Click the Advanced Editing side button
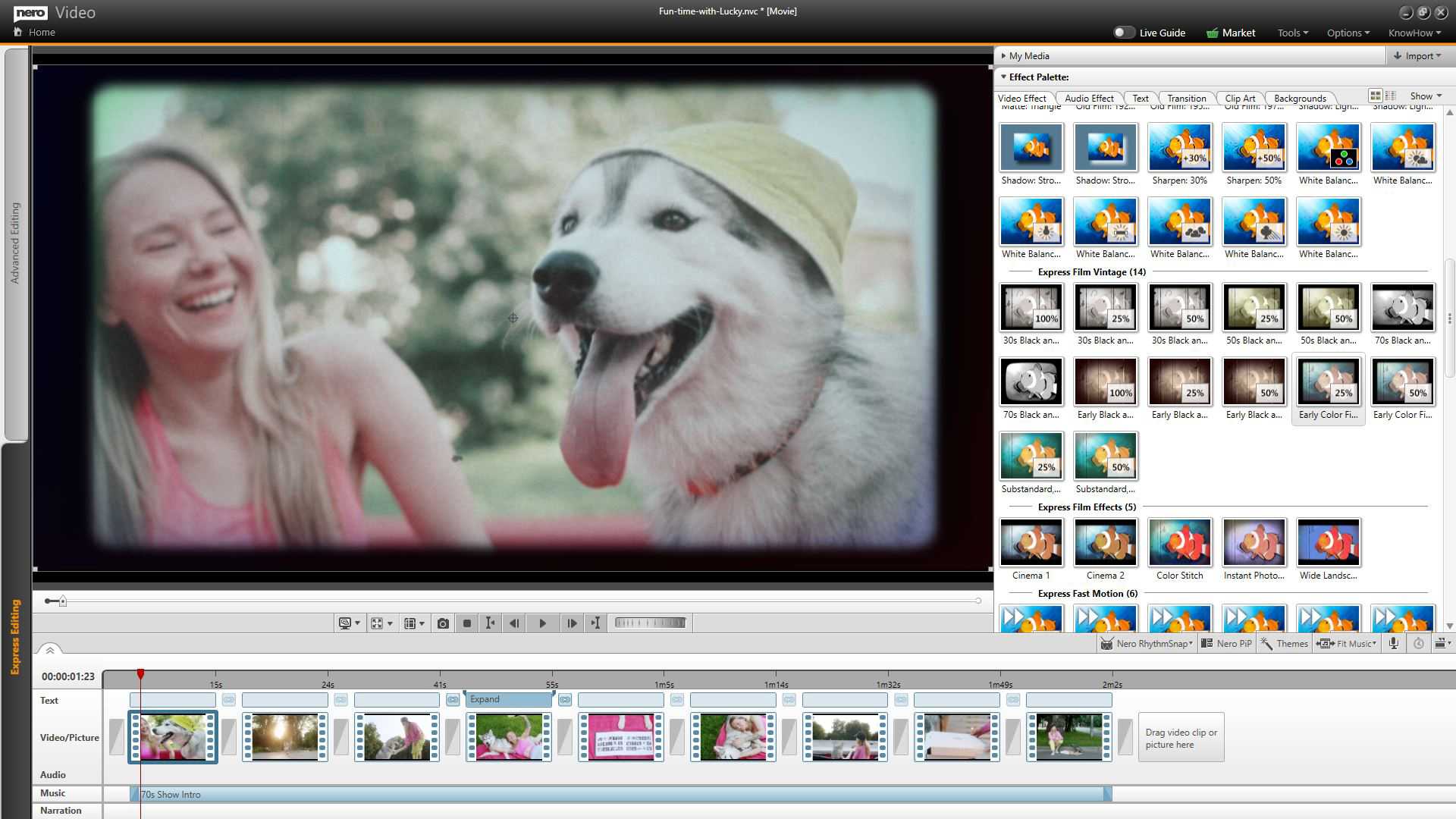1456x819 pixels. pos(15,243)
